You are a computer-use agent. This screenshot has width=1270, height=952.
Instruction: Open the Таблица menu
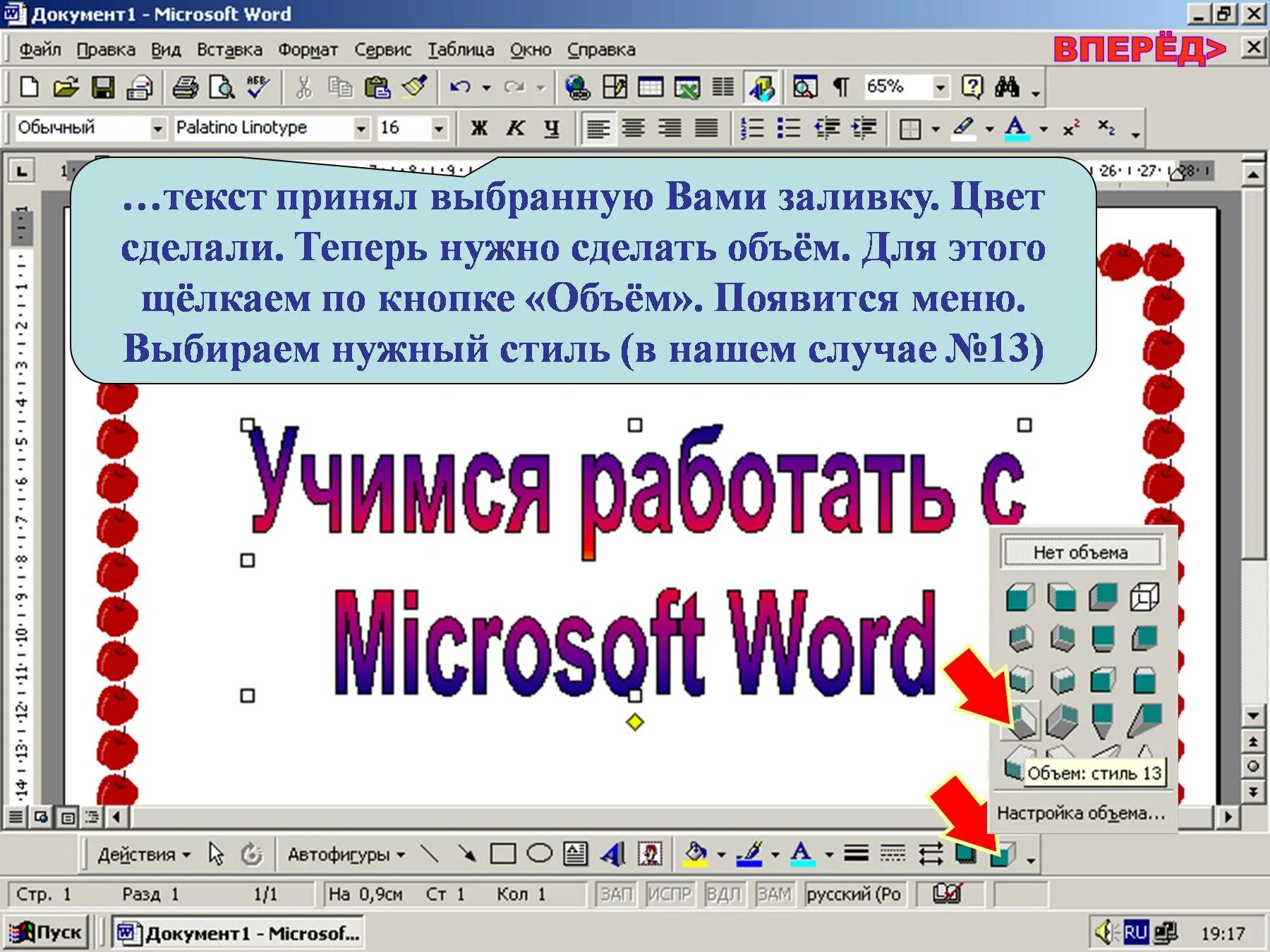click(461, 50)
